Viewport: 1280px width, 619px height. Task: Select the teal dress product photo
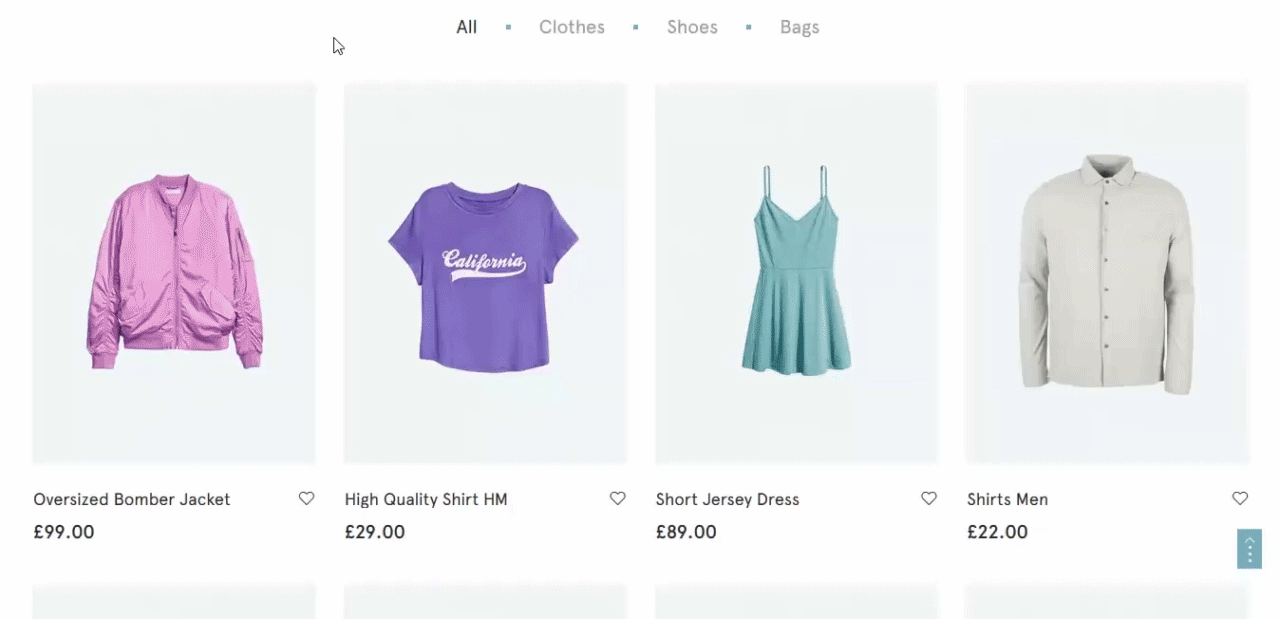pos(796,270)
